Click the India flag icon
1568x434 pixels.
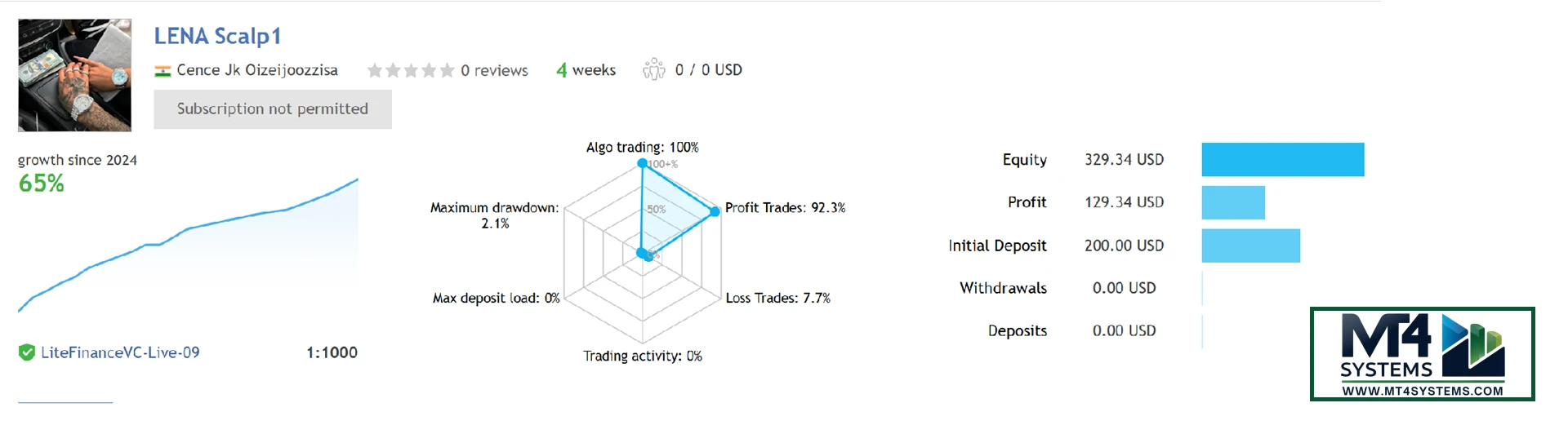tap(163, 71)
